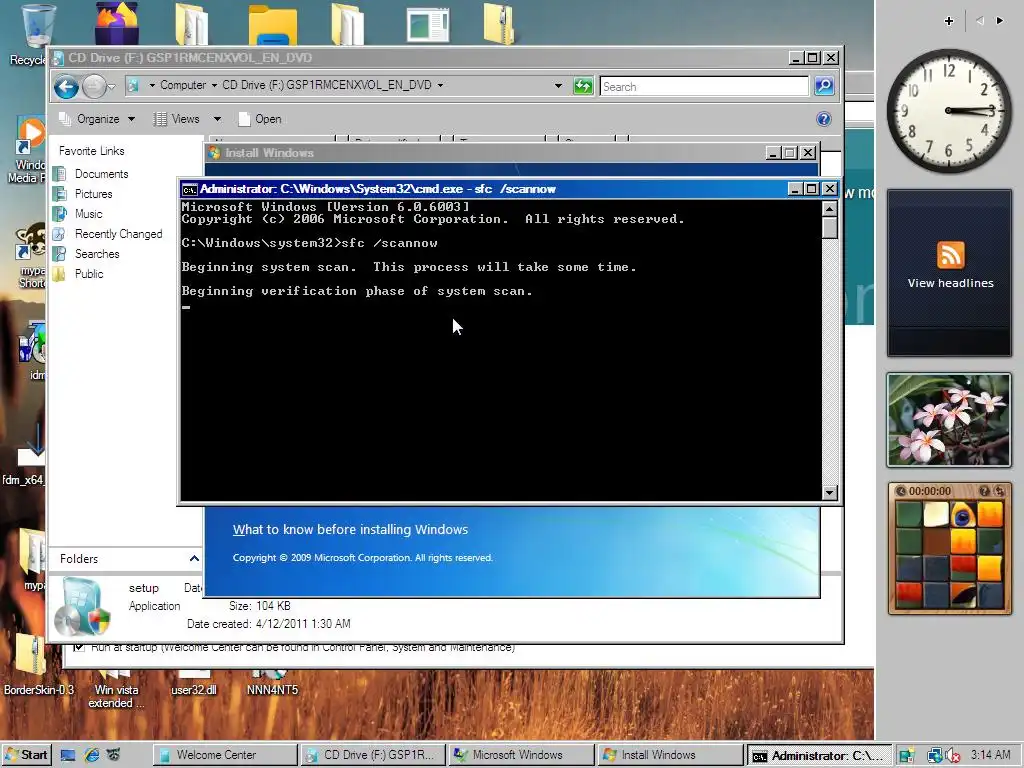
Task: Click the Back arrow in Explorer window
Action: point(66,86)
